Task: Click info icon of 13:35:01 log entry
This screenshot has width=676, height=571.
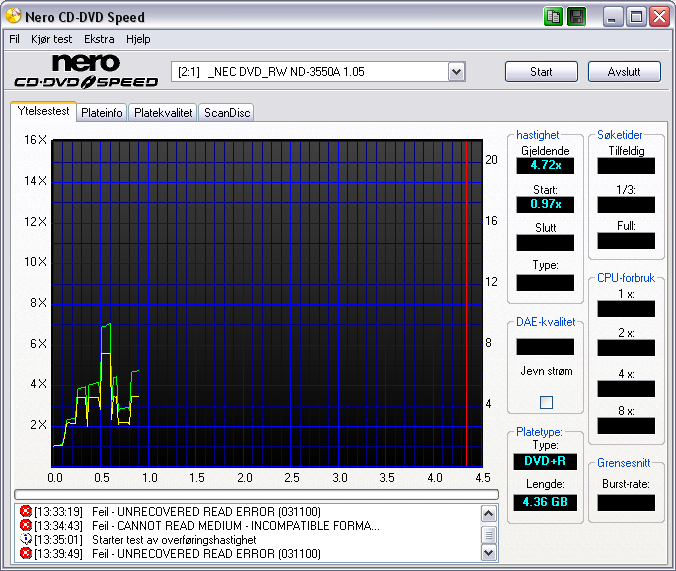Action: 25,540
